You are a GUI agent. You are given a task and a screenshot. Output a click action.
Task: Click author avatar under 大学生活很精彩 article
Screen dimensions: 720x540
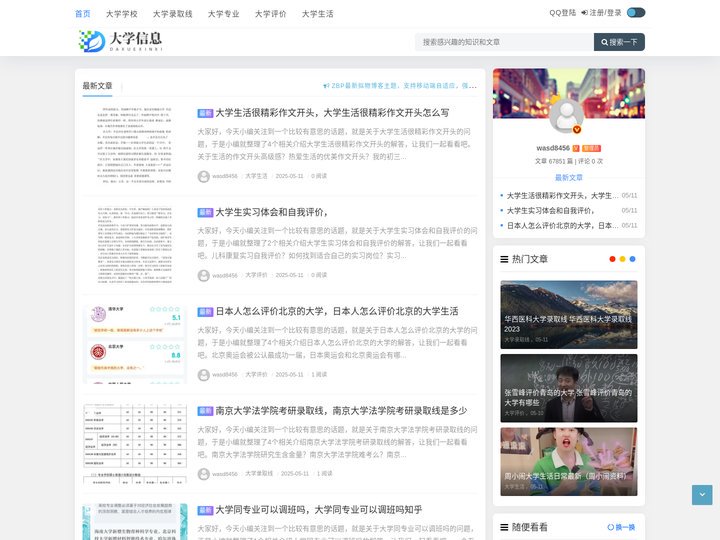[203, 176]
